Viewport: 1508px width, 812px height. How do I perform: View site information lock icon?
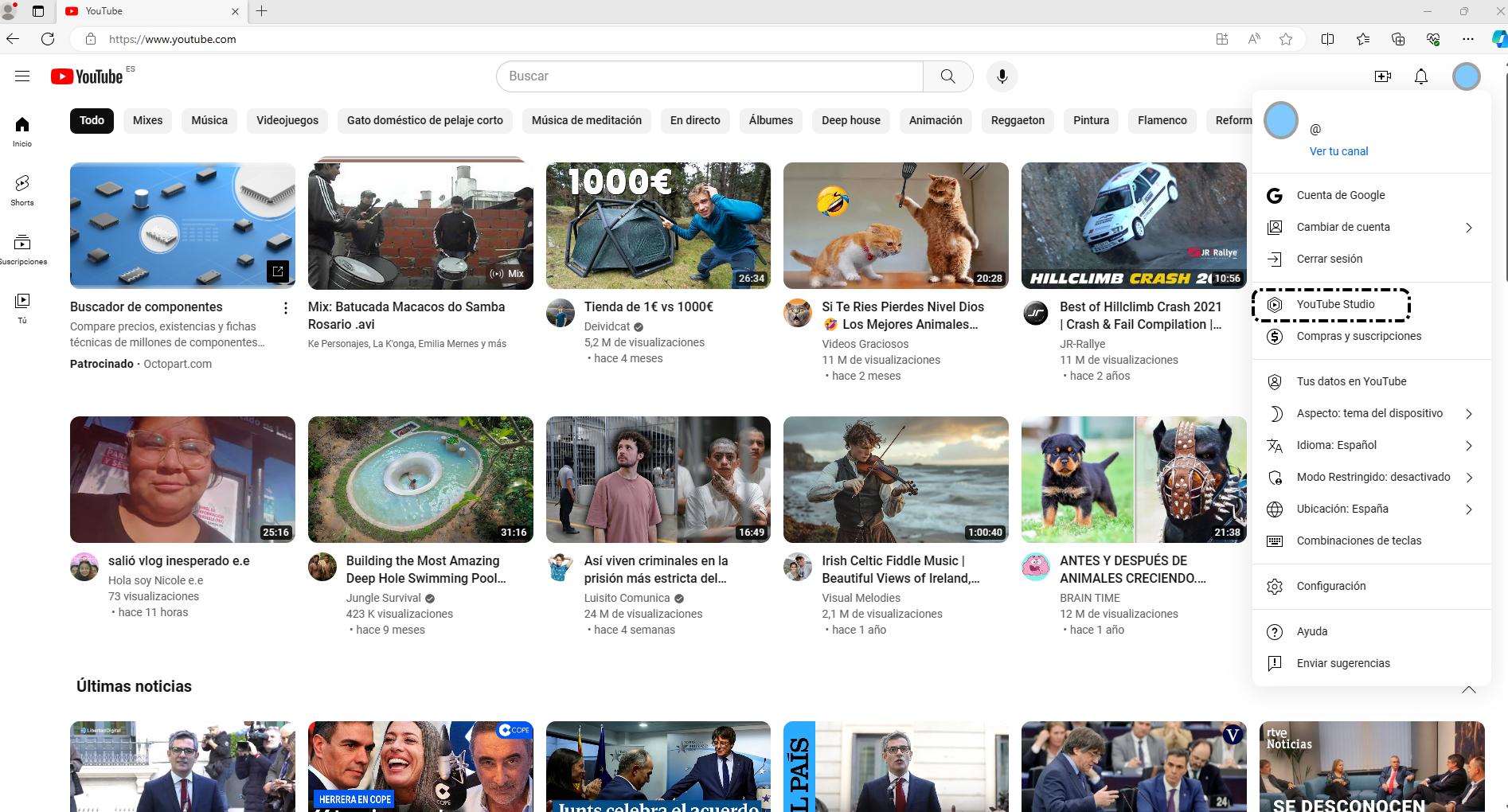91,39
